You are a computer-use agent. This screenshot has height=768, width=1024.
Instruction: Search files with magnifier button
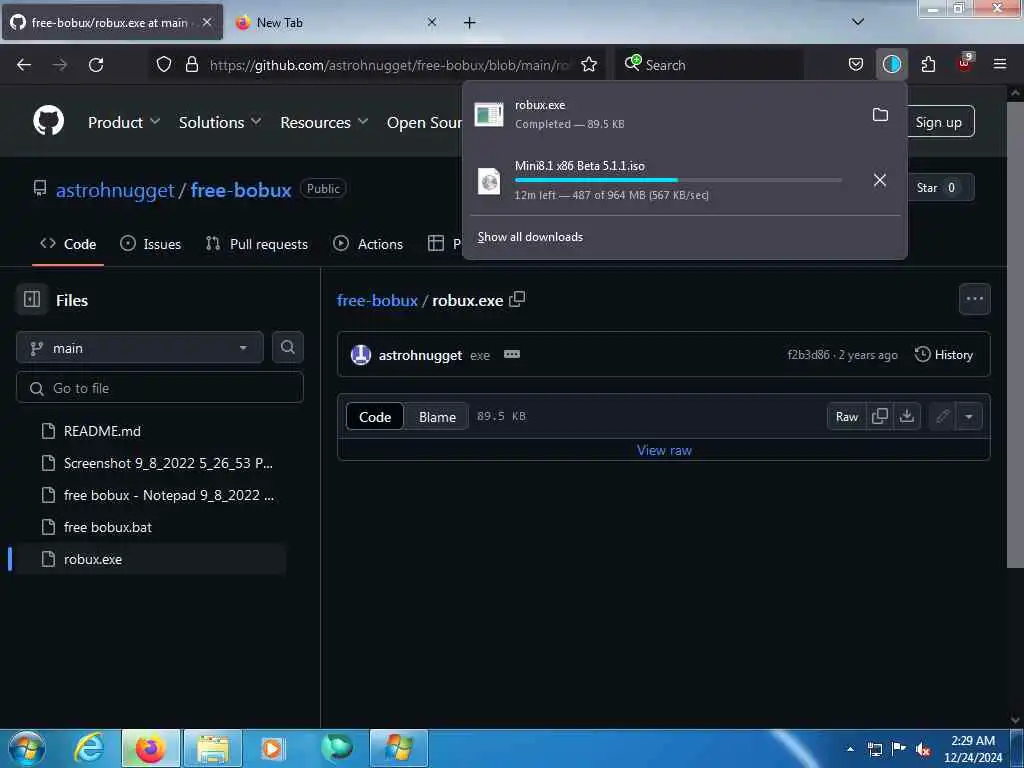click(x=287, y=347)
